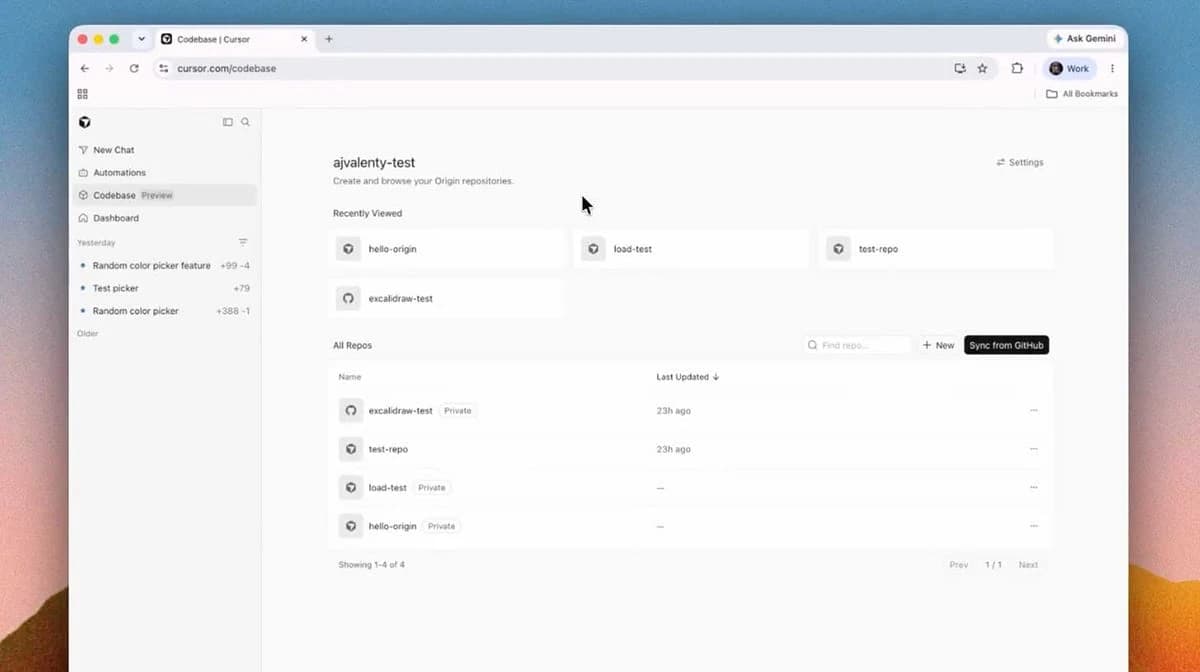Screen dimensions: 1200x672
Task: Click the Private badge on excalidraw-test
Action: pos(458,411)
